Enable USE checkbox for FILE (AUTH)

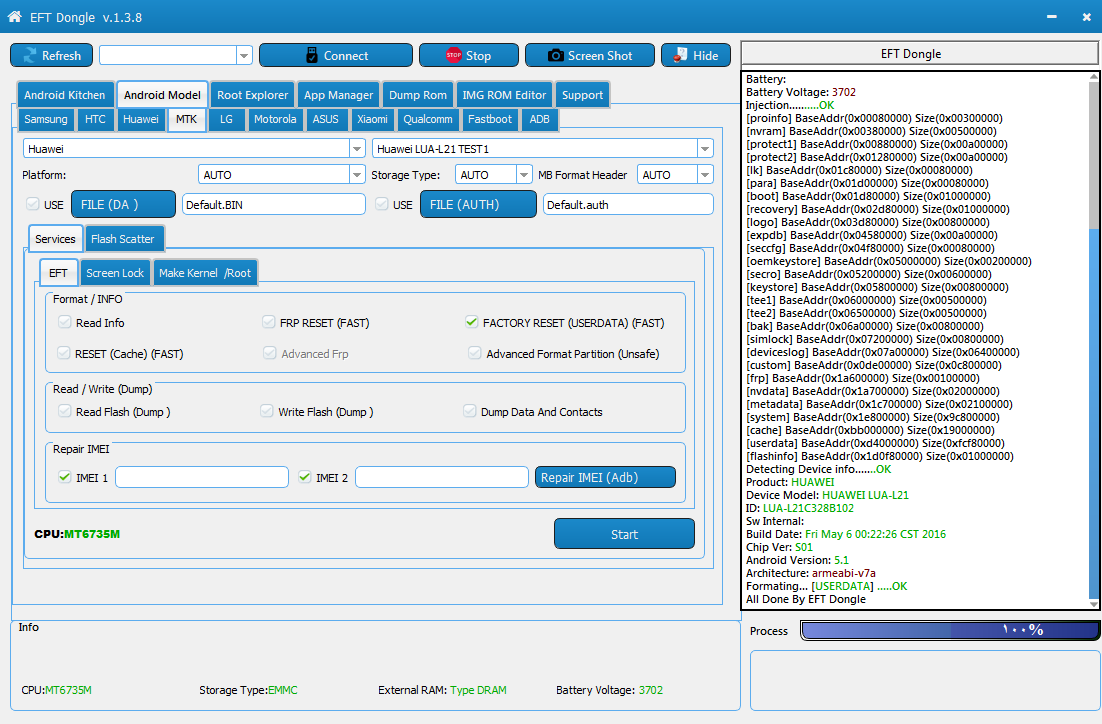coord(382,204)
